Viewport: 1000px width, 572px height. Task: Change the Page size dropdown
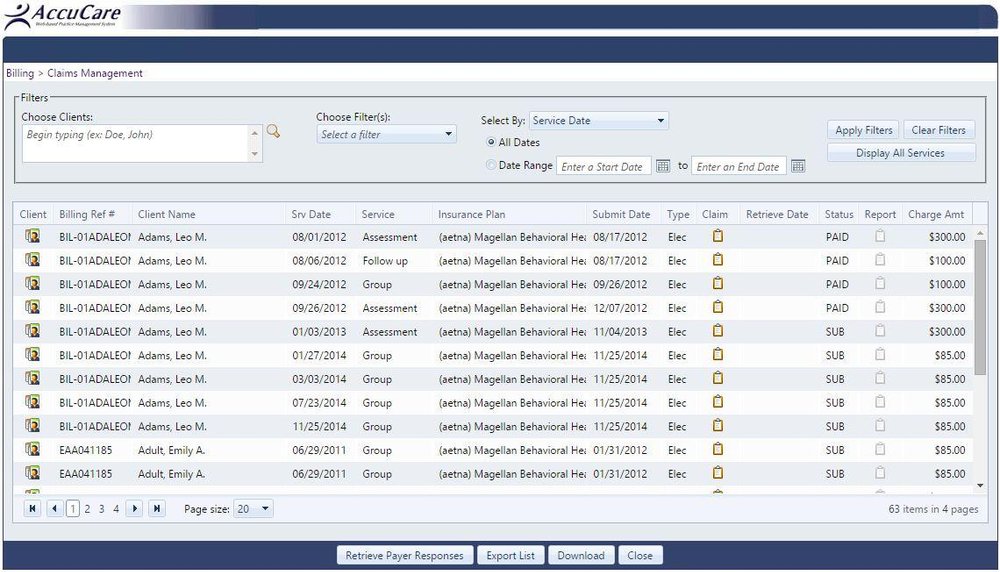point(253,508)
